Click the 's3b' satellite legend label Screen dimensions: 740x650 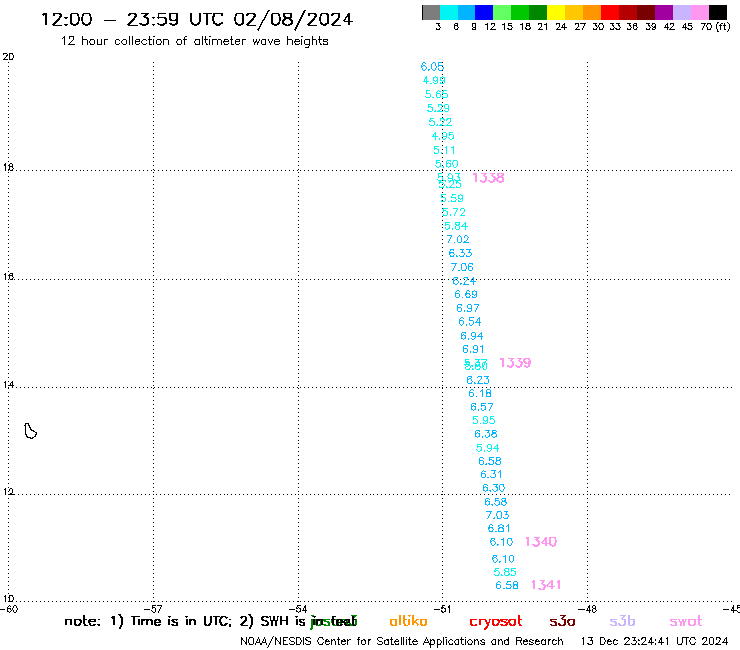(622, 621)
